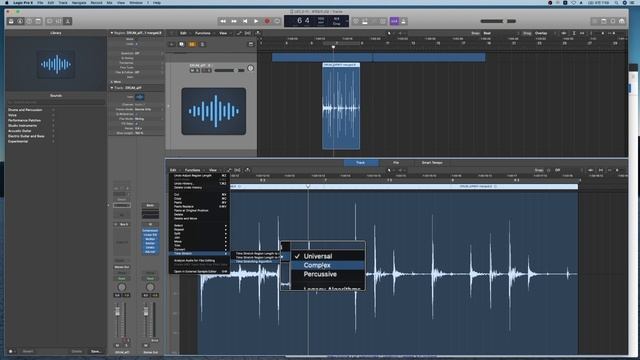Choose Time Stretch in Edit menu
Viewport: 640px width, 360px height.
pyautogui.click(x=199, y=253)
